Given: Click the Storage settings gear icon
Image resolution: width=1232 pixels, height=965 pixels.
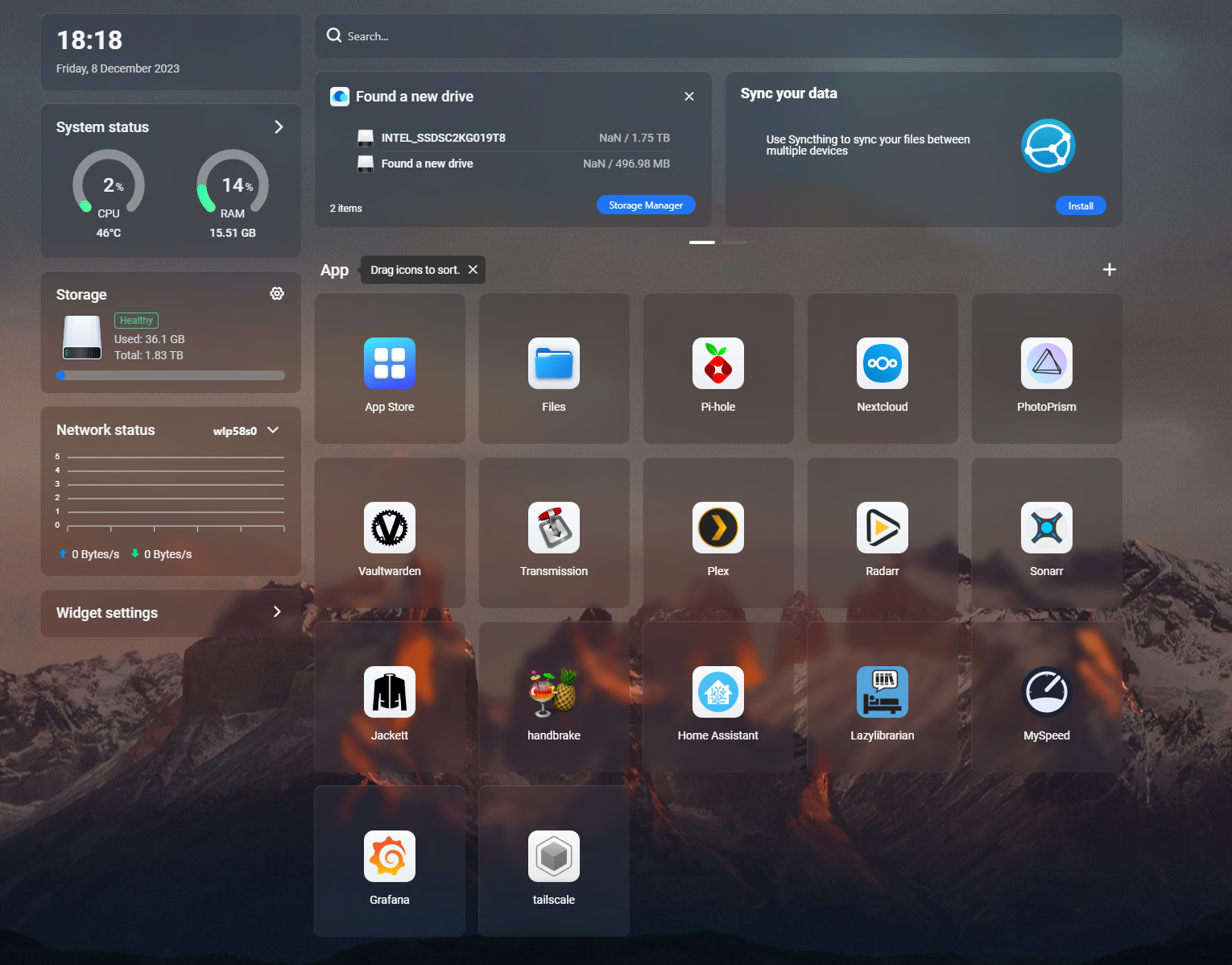Looking at the screenshot, I should [277, 294].
